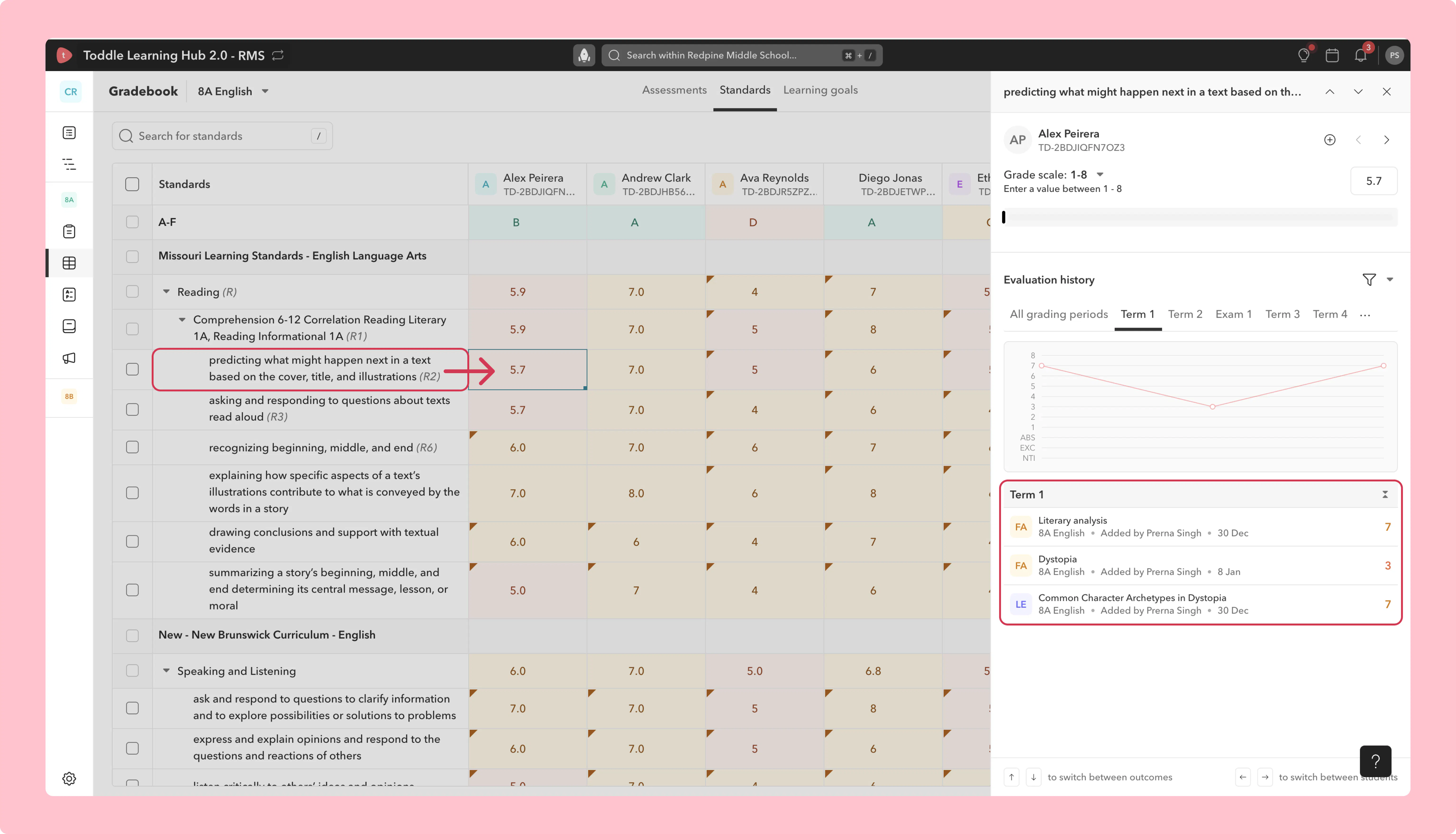Open the 8A English class dropdown
Viewport: 1456px width, 834px height.
pos(233,92)
